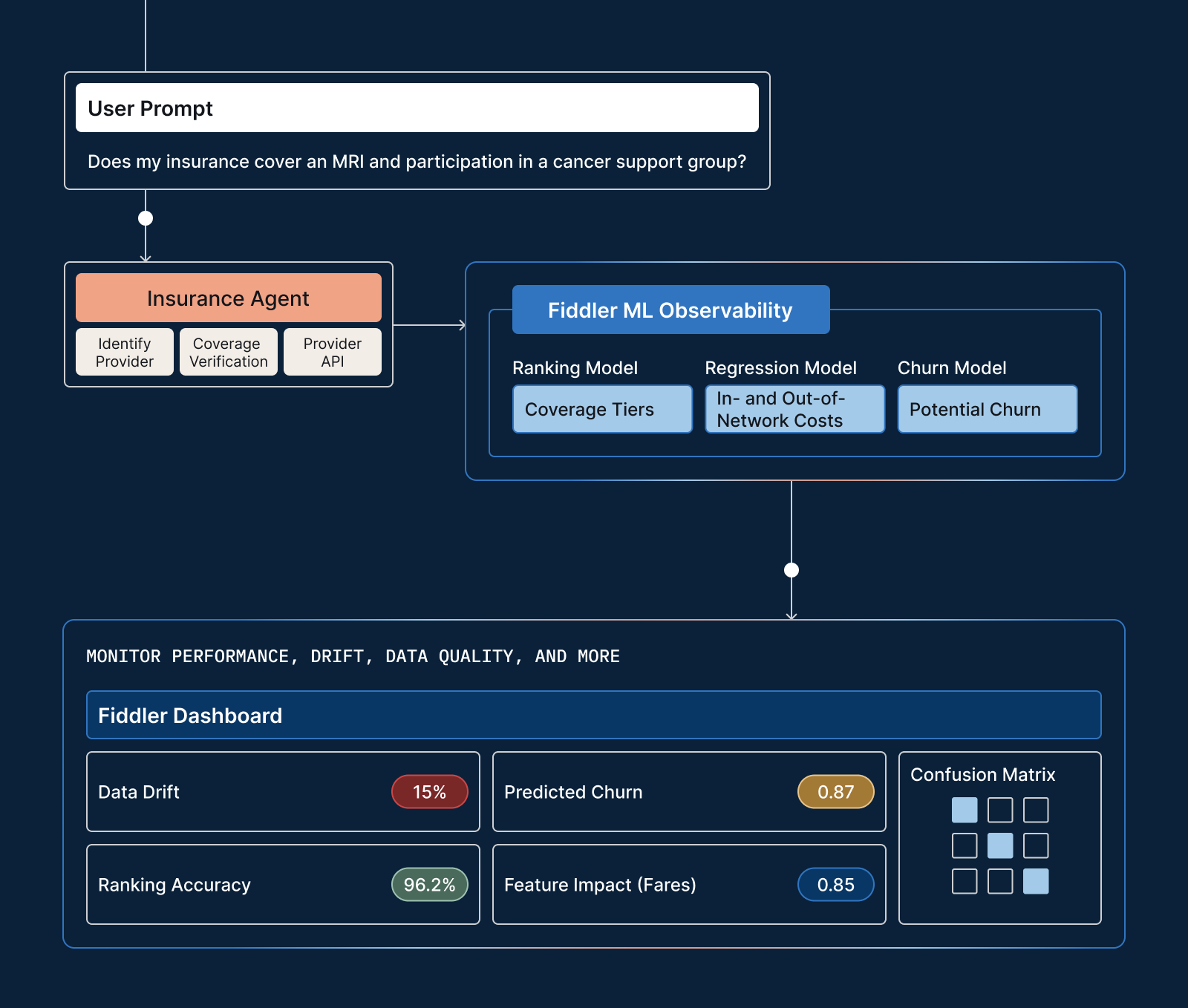Click the Insurance Agent block
Viewport: 1188px width, 1008px height.
[229, 298]
